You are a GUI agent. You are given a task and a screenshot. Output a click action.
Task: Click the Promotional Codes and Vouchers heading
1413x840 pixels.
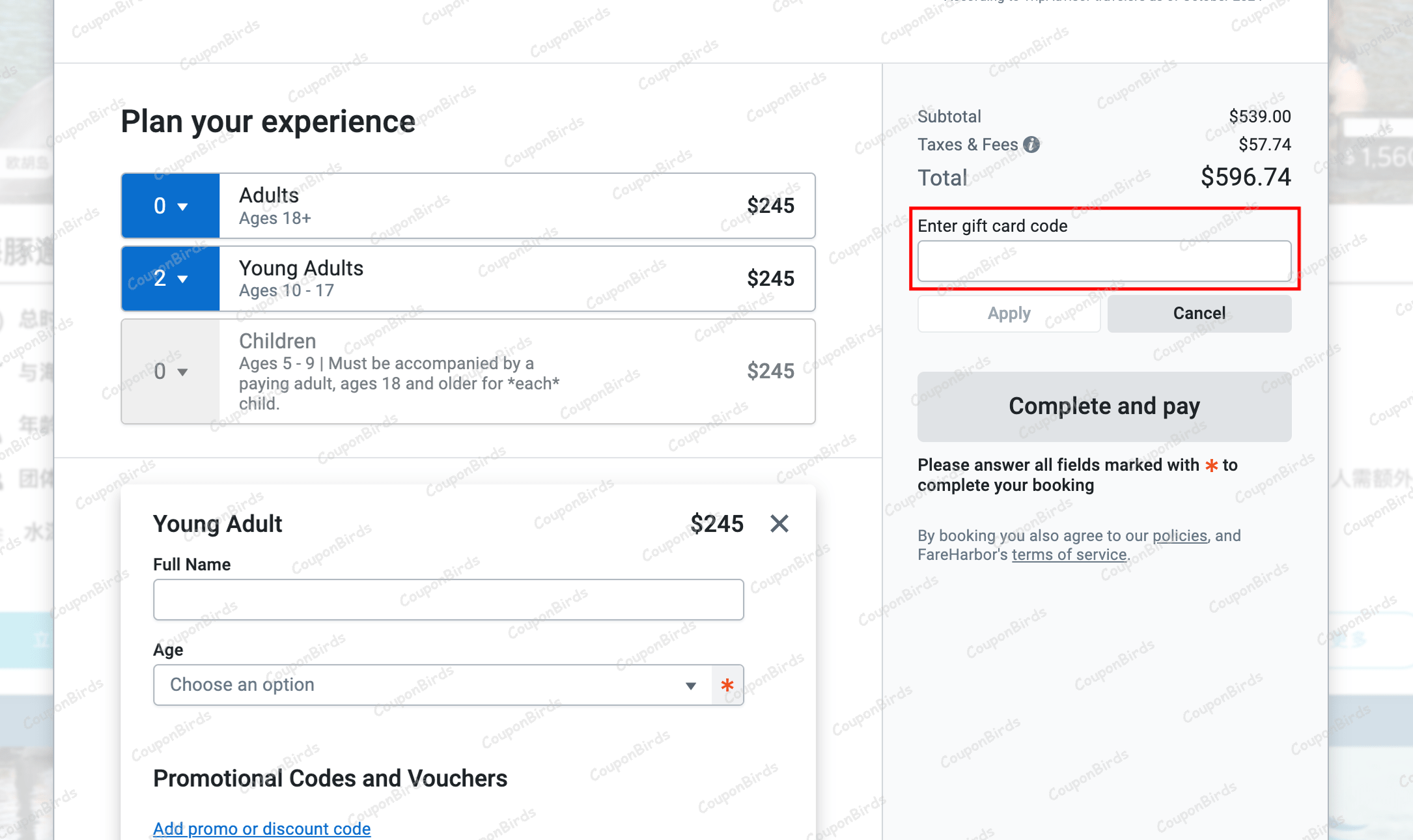(x=330, y=778)
